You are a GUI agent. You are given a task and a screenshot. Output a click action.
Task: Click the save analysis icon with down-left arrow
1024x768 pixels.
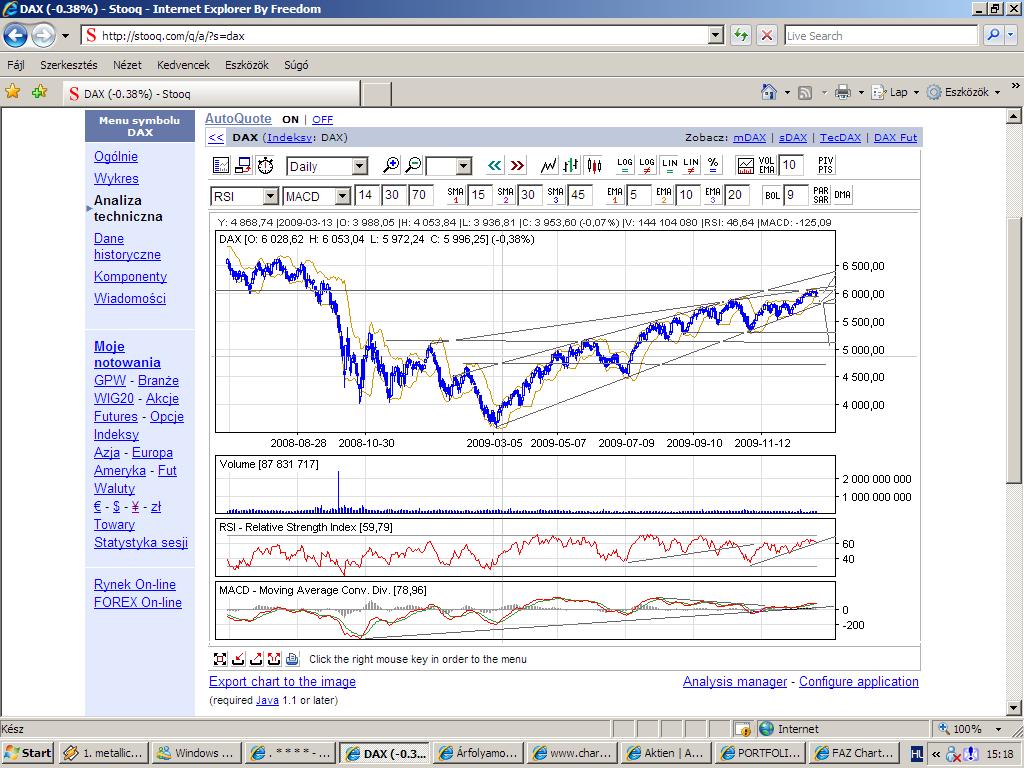[238, 659]
